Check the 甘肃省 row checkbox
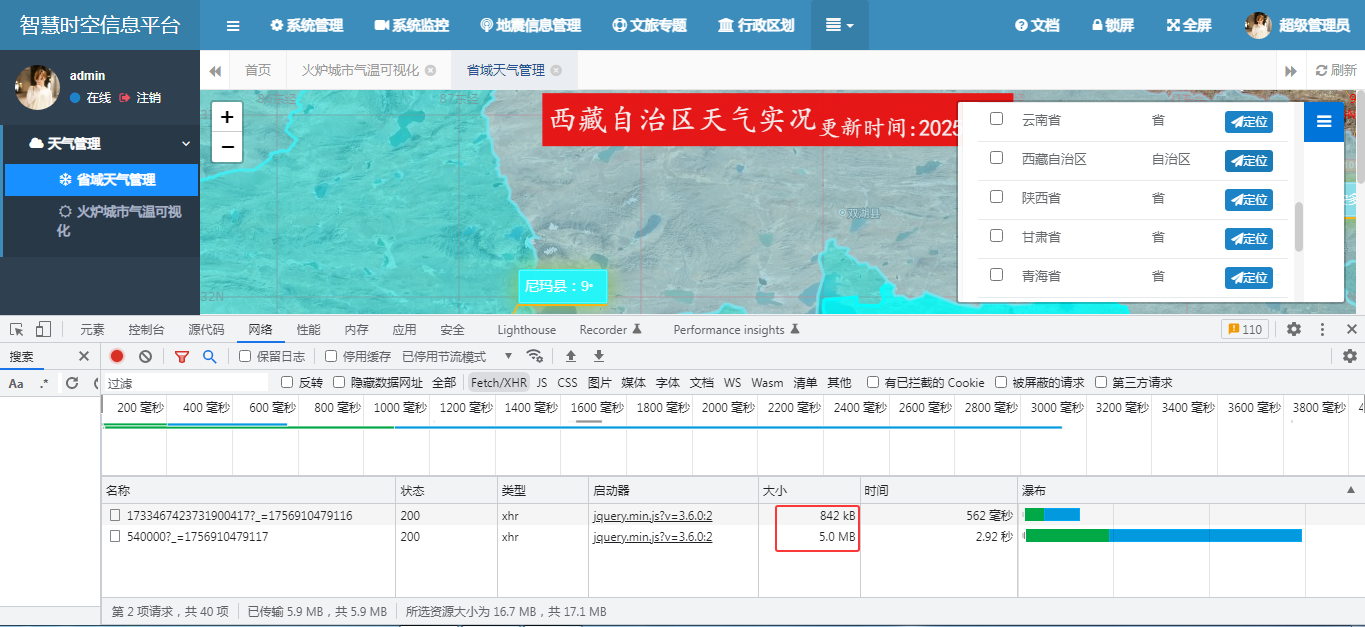The width and height of the screenshot is (1365, 627). click(x=996, y=236)
